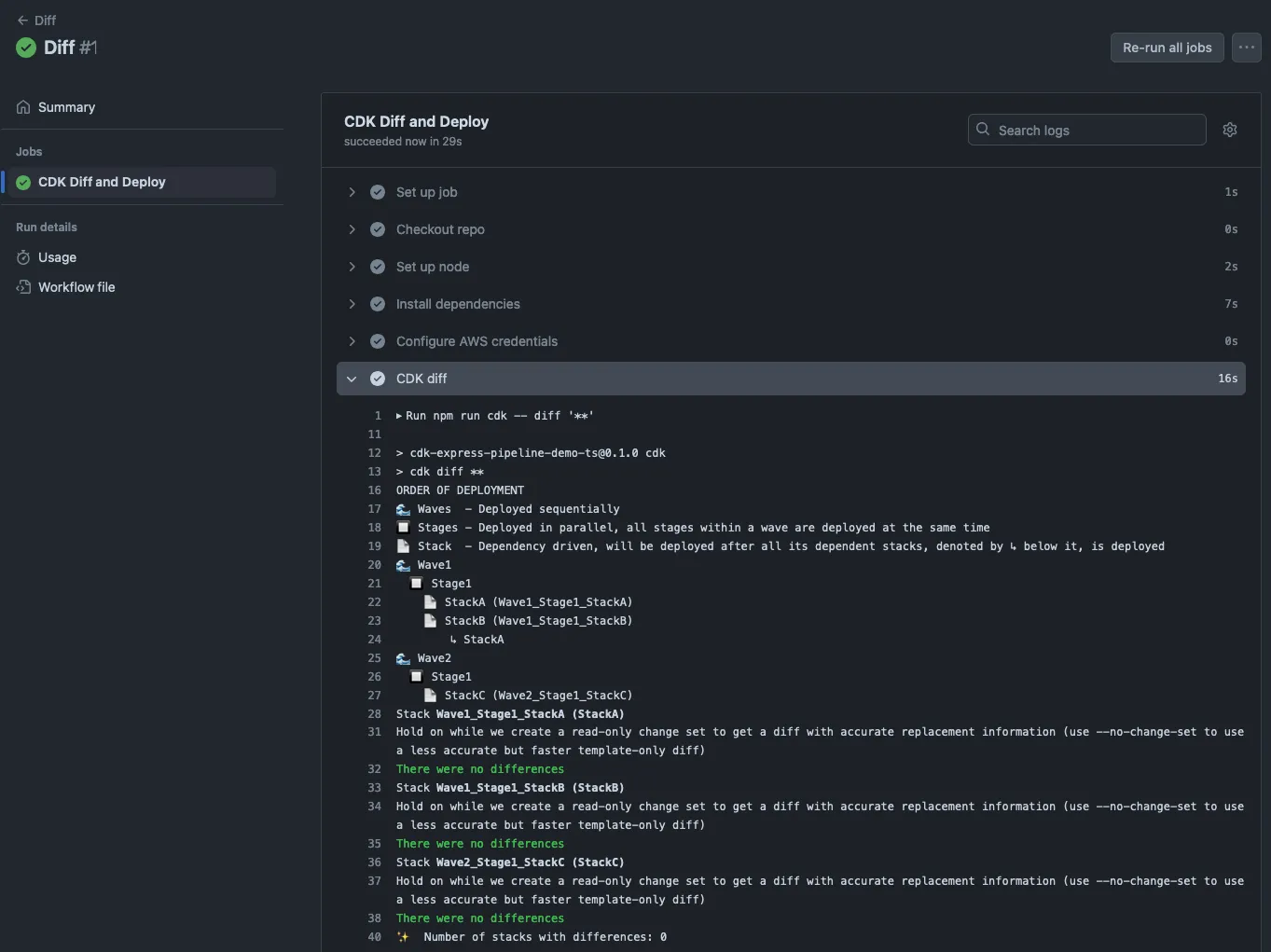Click the Stage1 box icon on line 21
The image size is (1271, 952).
click(417, 584)
